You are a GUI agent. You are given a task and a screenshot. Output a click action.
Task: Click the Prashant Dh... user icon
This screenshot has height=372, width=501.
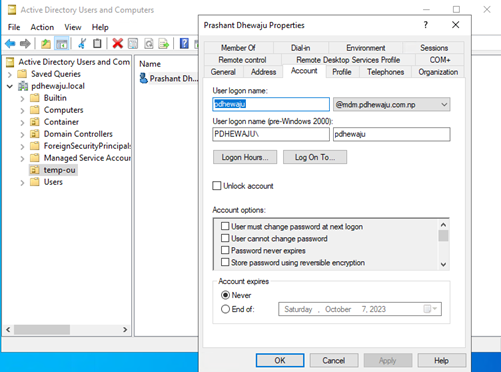coord(143,78)
